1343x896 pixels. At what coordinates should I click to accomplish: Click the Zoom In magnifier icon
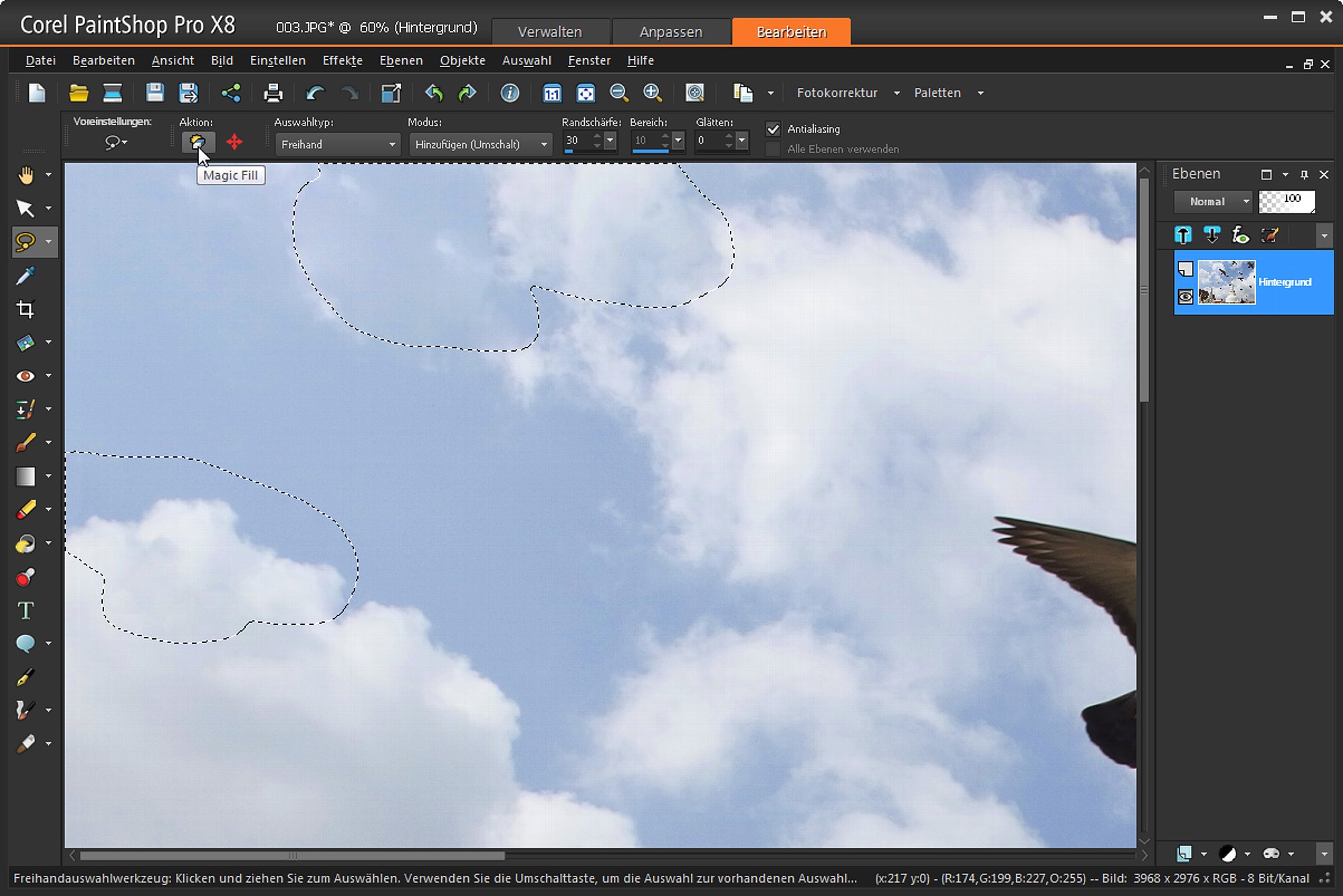(x=653, y=93)
